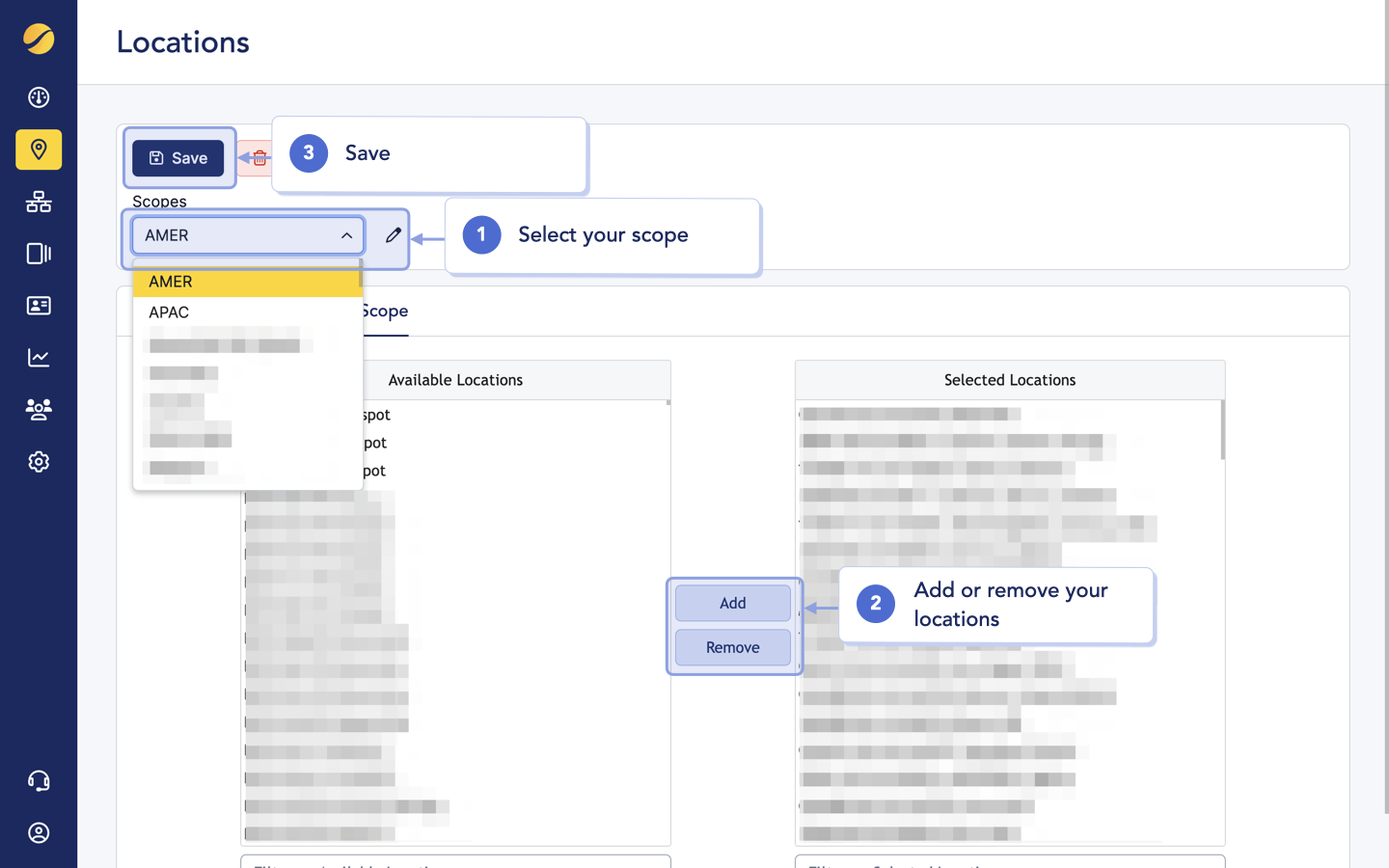Select AMER option in the scope list

(246, 282)
